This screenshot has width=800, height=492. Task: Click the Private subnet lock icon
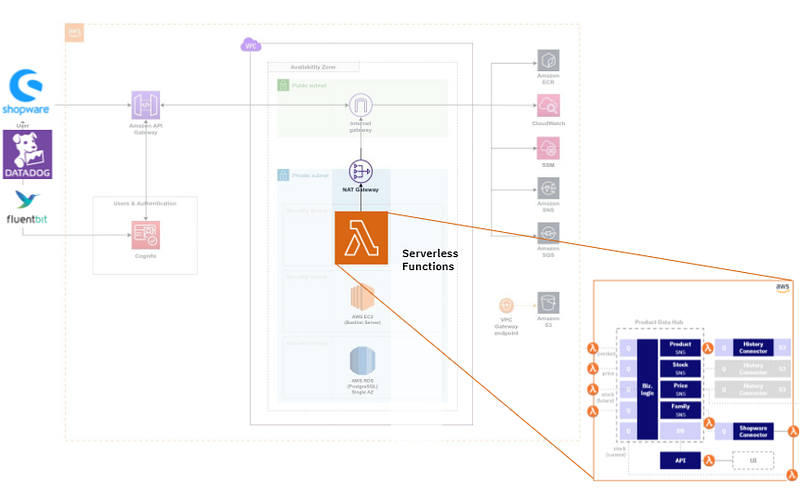point(283,175)
